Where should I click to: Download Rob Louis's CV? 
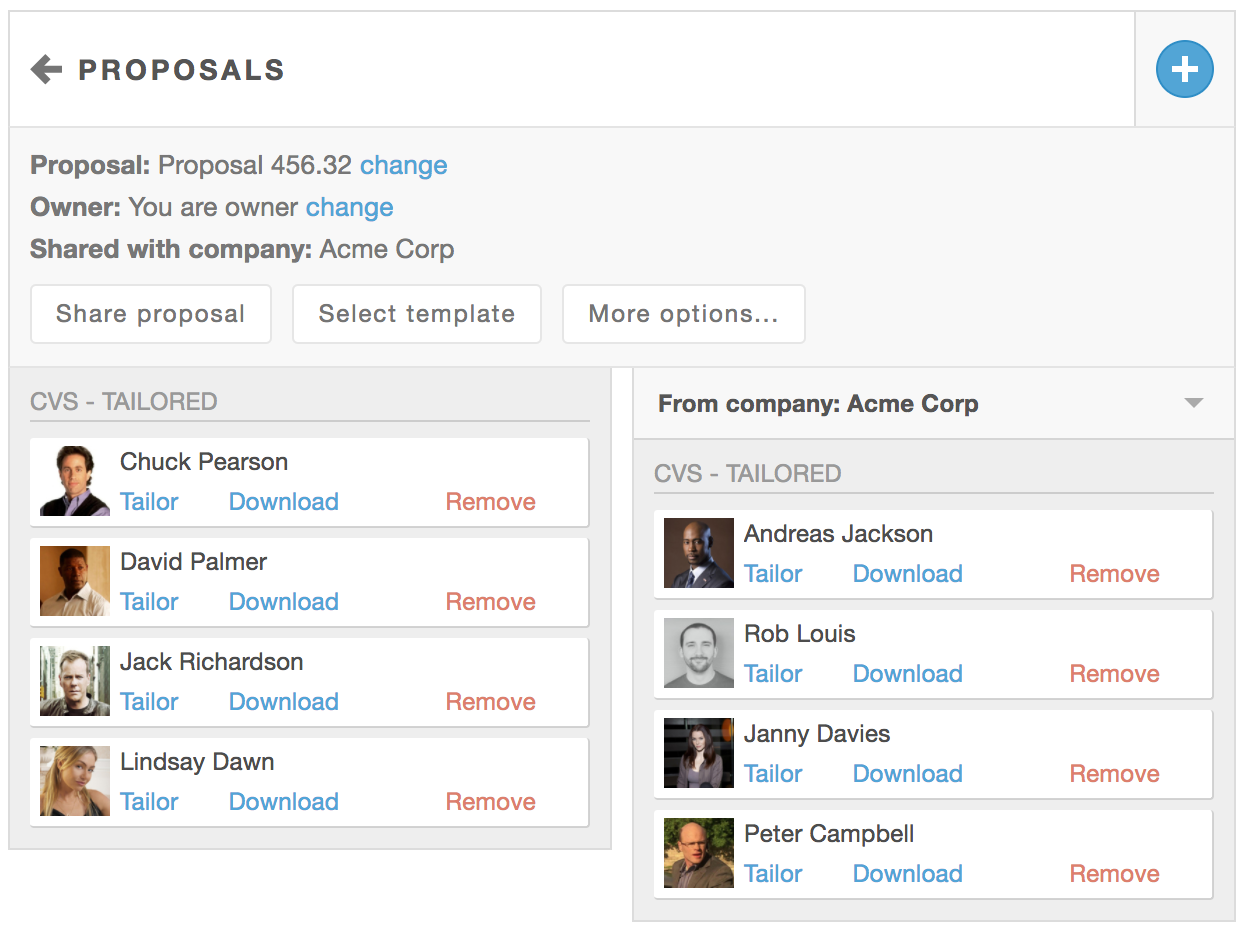click(907, 674)
